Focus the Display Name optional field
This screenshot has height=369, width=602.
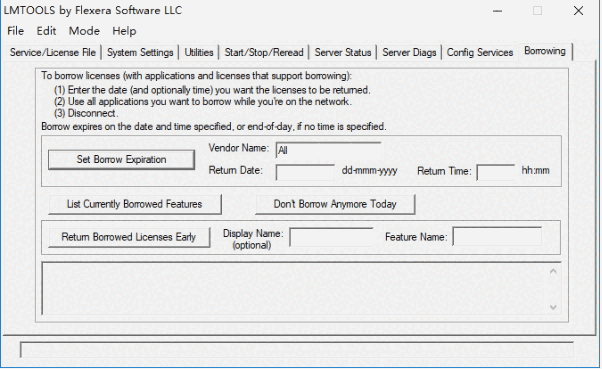pos(331,237)
